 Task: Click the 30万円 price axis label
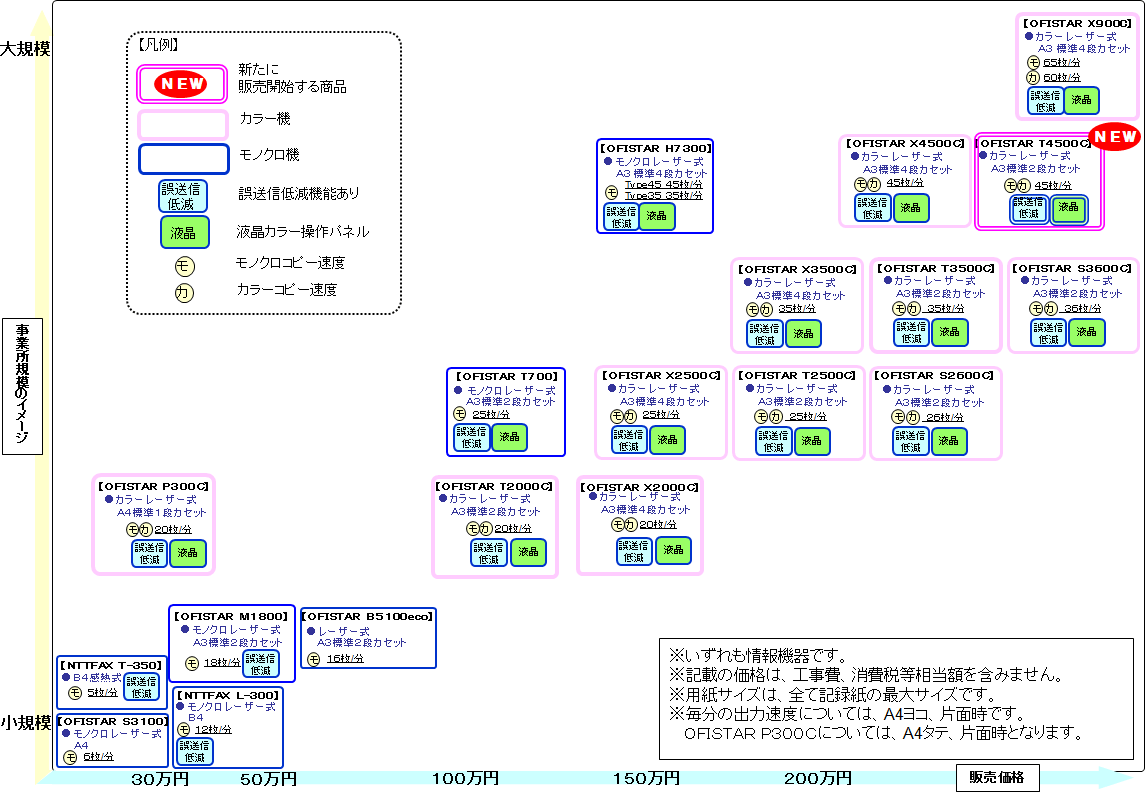tap(160, 779)
